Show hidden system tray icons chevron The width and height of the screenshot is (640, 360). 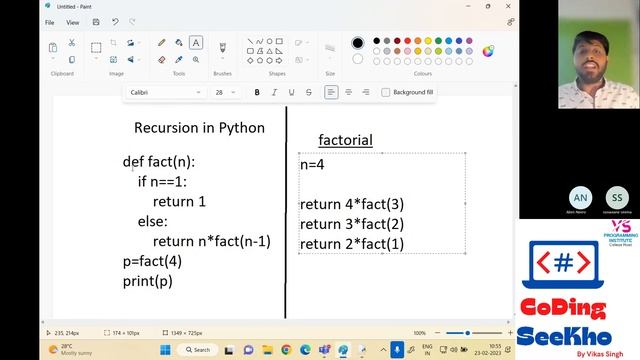coord(383,350)
